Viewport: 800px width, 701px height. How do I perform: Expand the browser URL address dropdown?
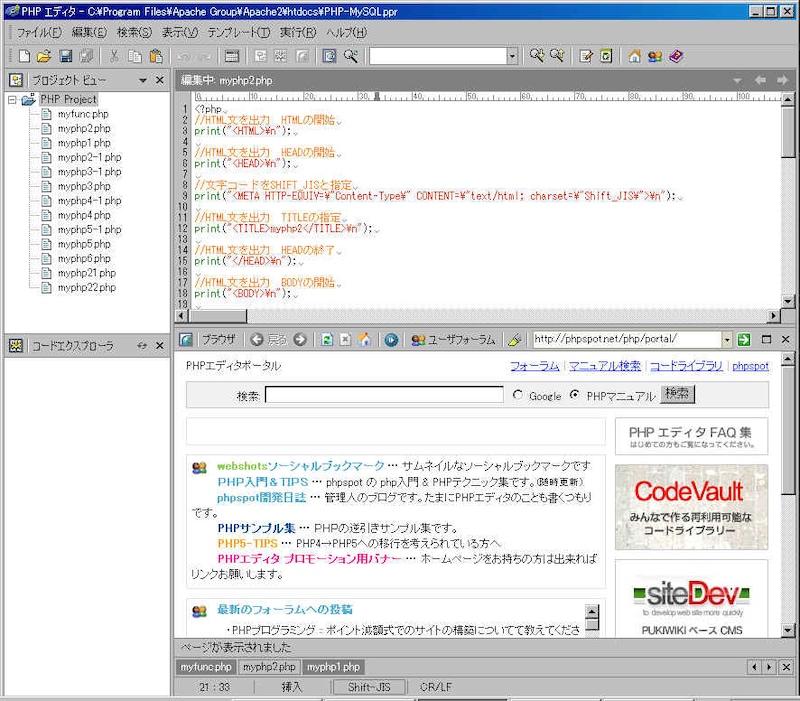(726, 340)
